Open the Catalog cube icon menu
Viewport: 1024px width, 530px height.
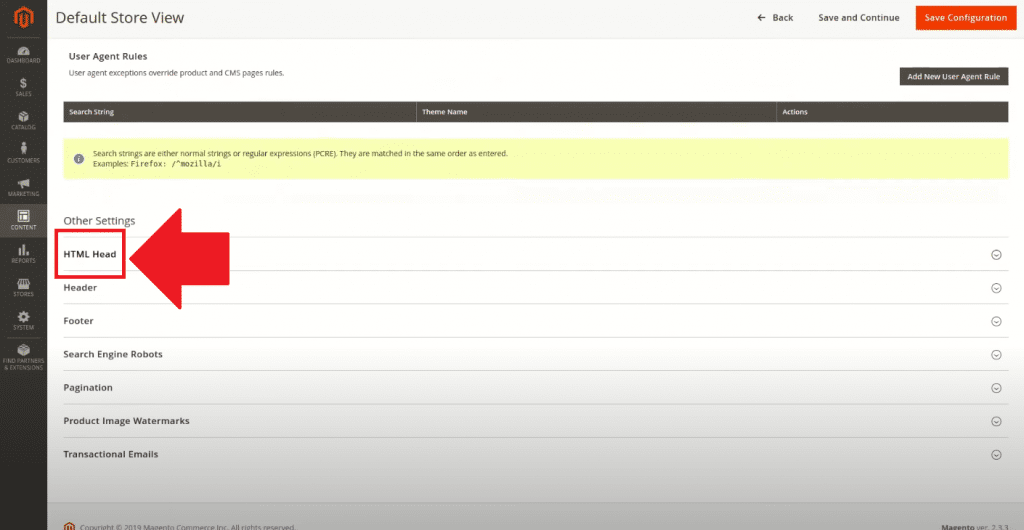23,120
